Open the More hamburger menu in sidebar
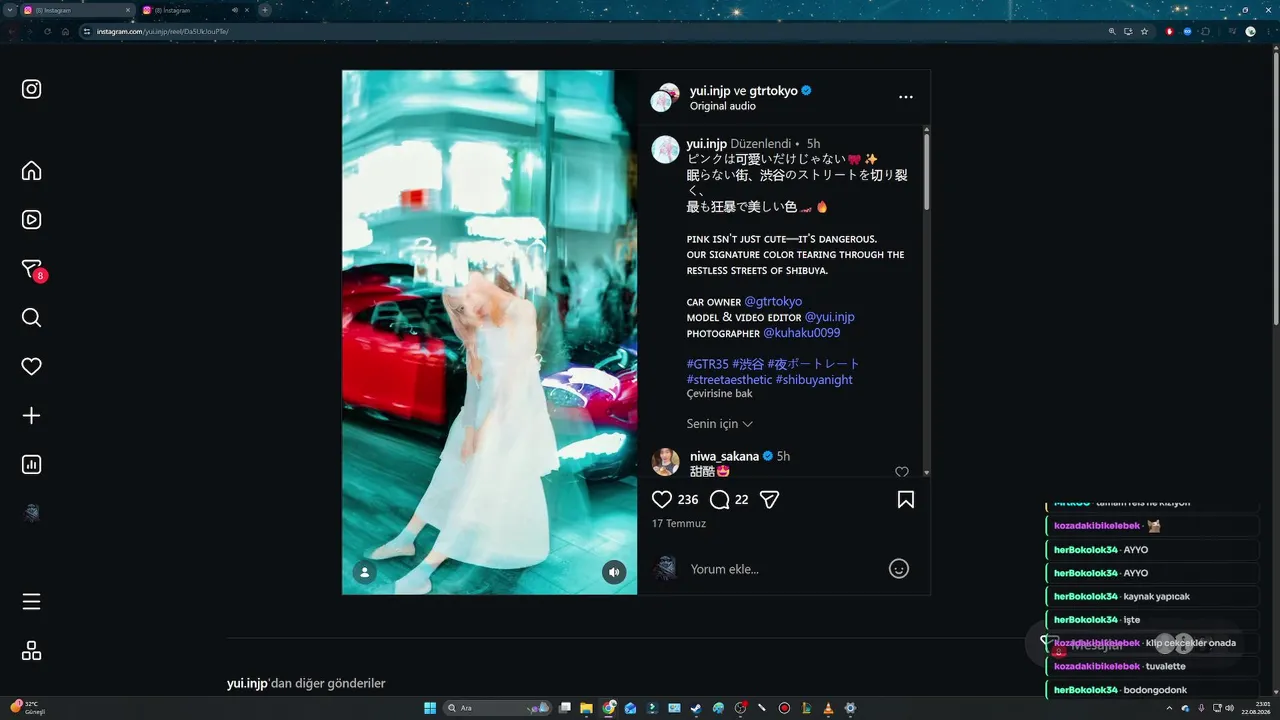 coord(31,601)
